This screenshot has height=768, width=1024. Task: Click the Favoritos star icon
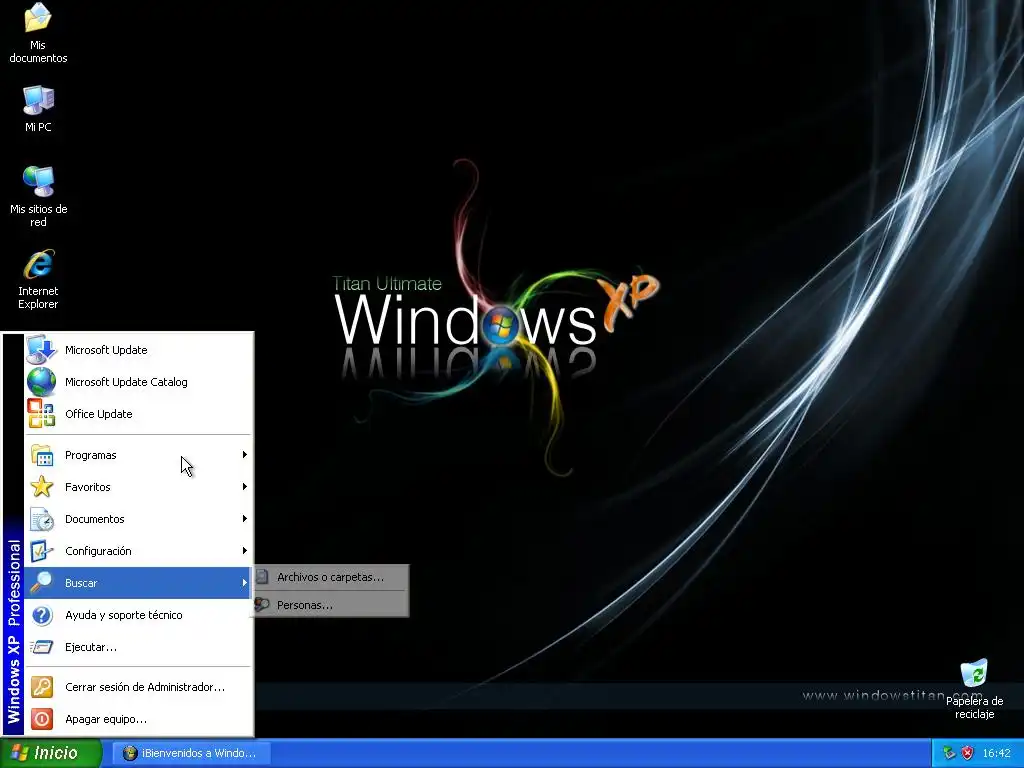click(x=42, y=487)
